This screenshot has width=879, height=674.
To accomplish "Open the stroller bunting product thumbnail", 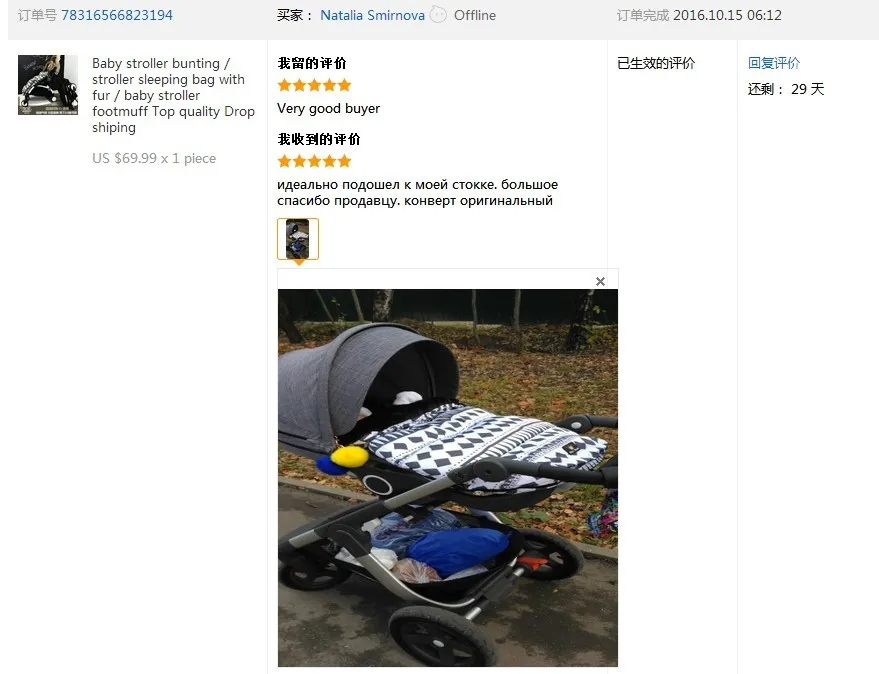I will coord(48,85).
